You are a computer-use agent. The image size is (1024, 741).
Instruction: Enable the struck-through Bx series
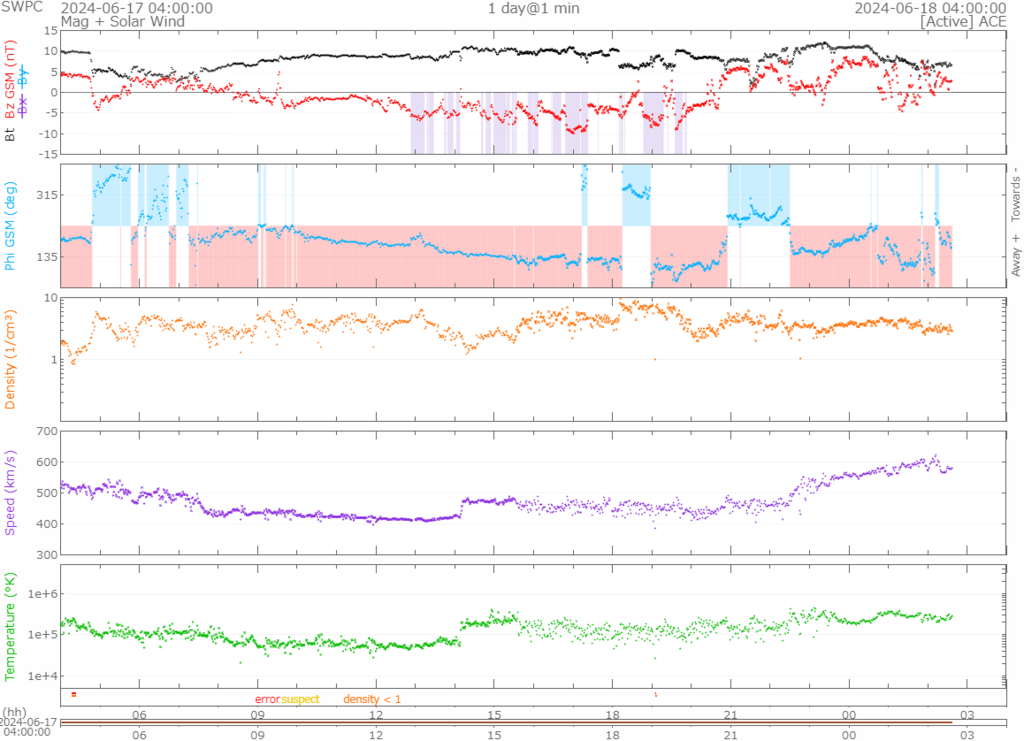[x=24, y=106]
